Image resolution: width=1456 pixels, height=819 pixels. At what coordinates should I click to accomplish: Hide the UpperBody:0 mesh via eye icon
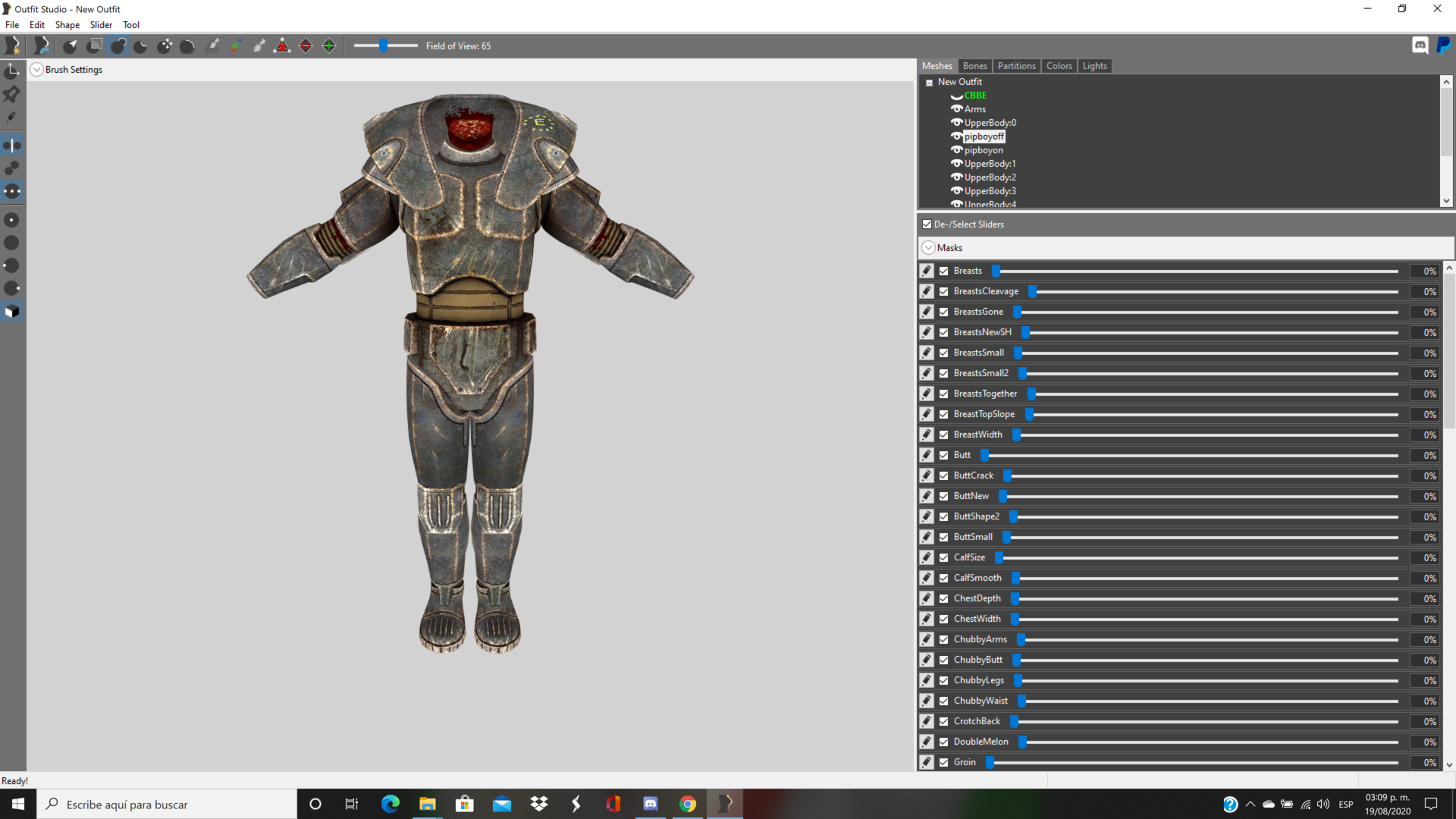957,123
